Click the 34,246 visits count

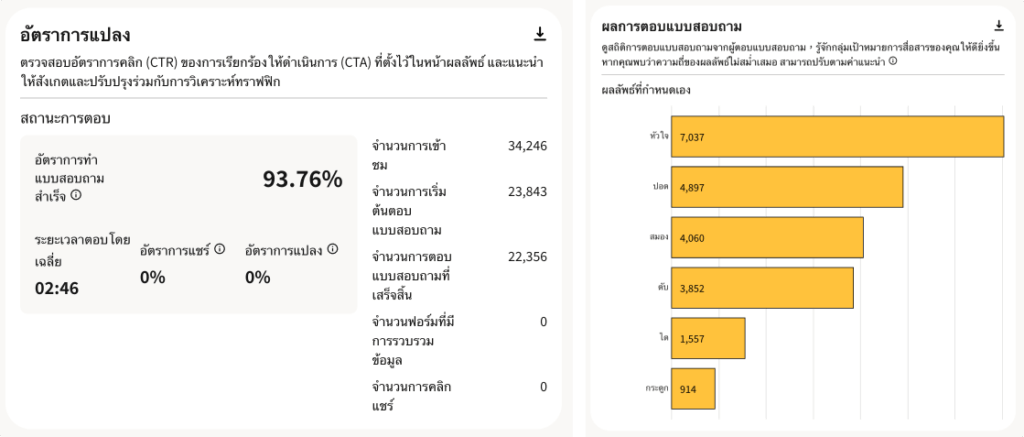[x=527, y=146]
